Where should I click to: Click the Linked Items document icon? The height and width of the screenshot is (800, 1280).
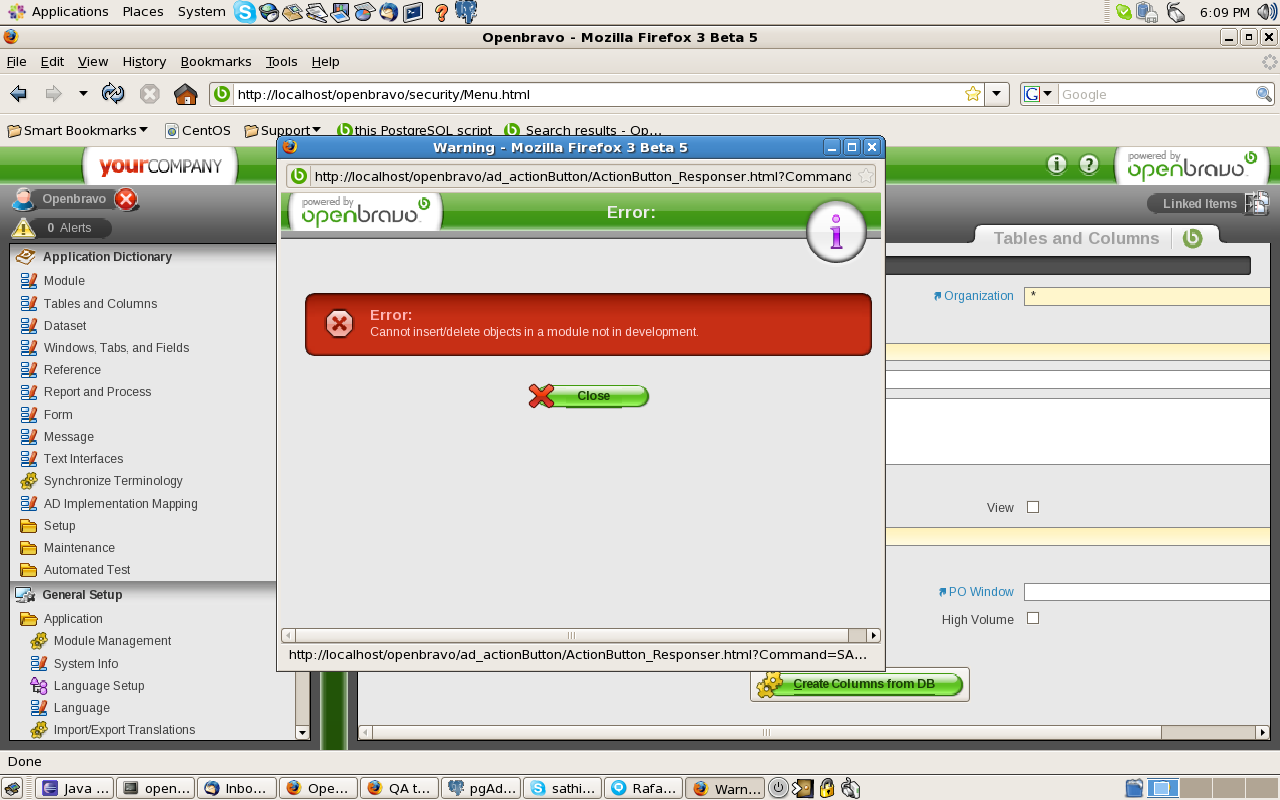point(1258,203)
